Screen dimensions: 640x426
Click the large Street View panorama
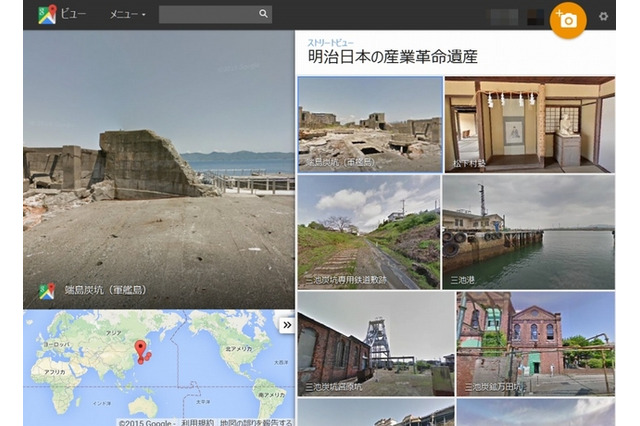tap(159, 169)
